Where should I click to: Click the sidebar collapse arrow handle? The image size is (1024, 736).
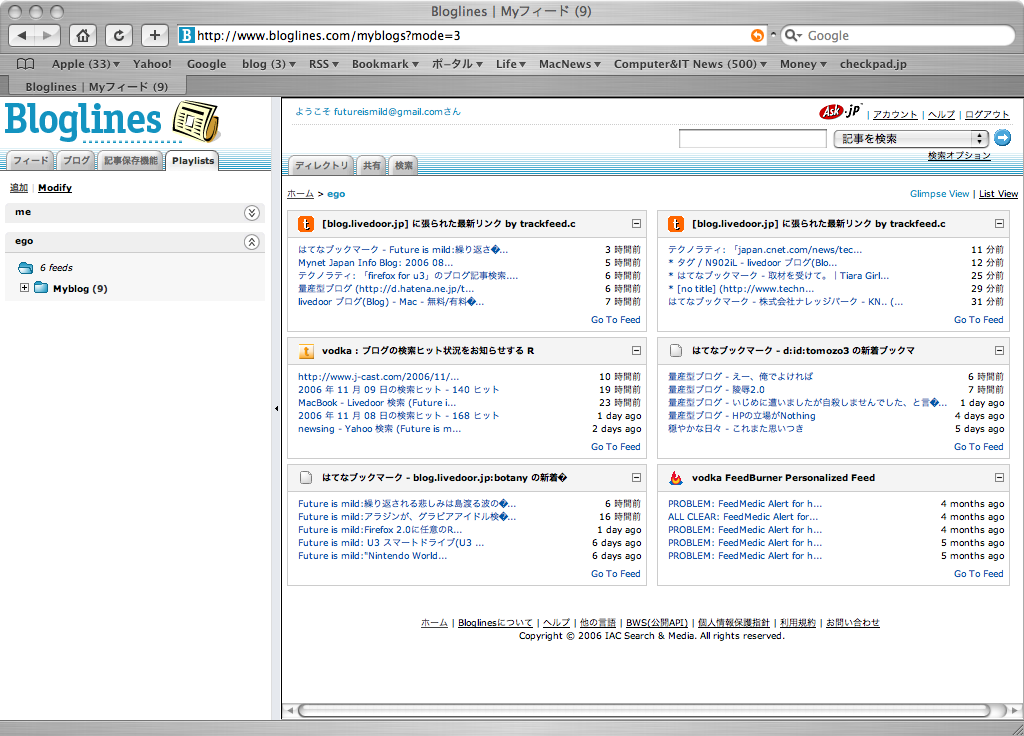[x=277, y=409]
